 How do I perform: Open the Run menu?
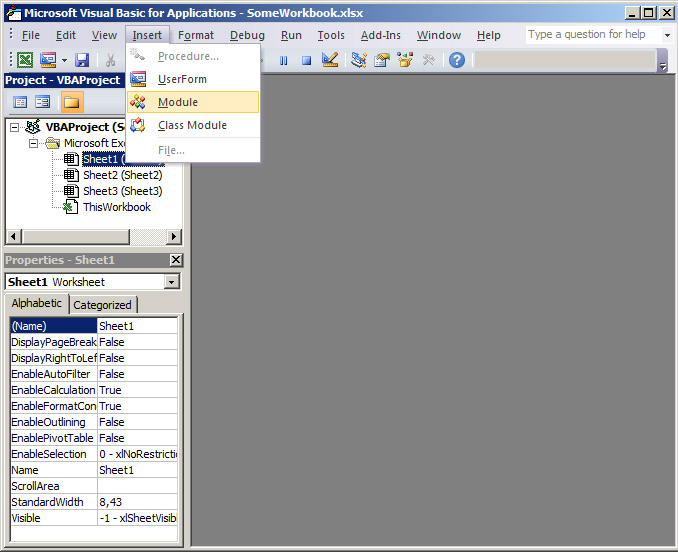291,35
